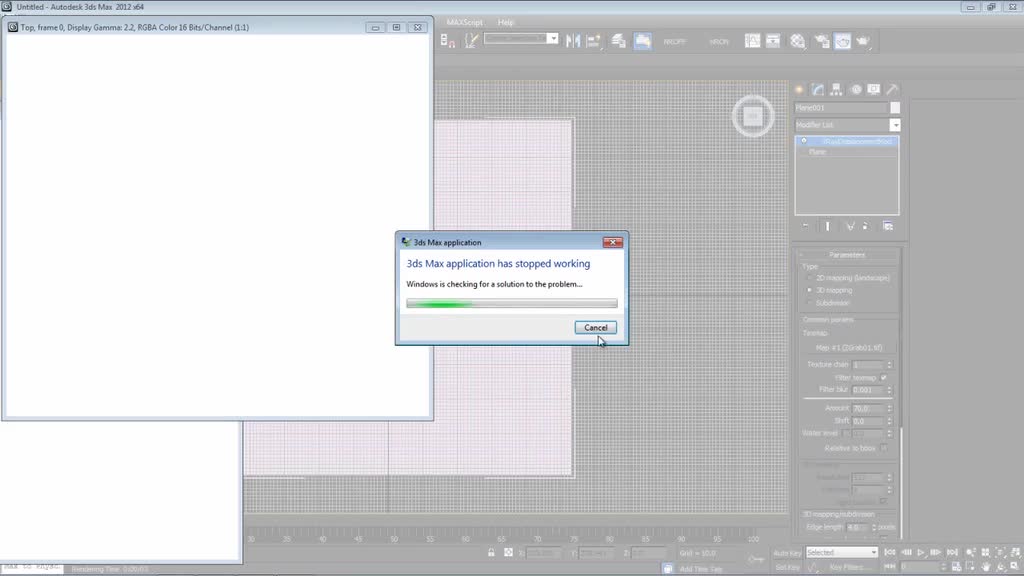Click the Shift spinner arrows
1024x576 pixels.
pyautogui.click(x=889, y=421)
